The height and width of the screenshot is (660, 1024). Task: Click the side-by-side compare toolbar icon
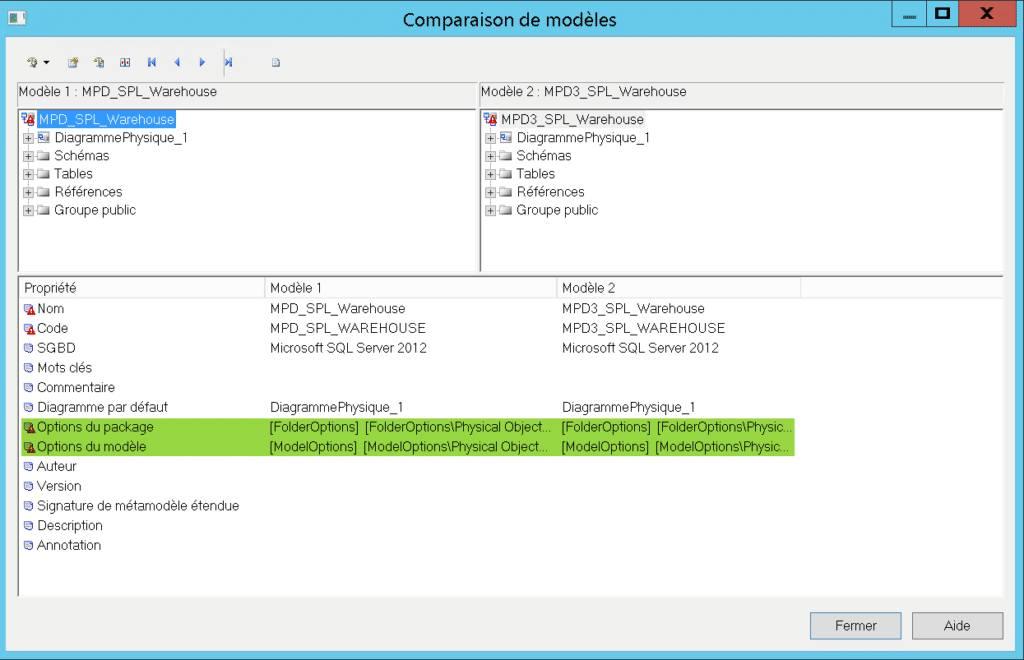(125, 63)
